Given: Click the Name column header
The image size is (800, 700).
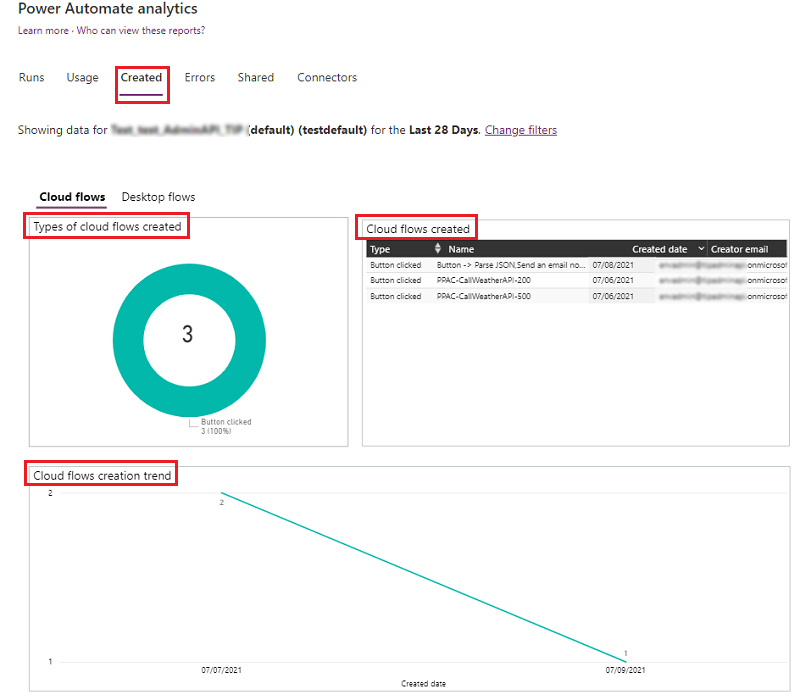Looking at the screenshot, I should tap(461, 249).
